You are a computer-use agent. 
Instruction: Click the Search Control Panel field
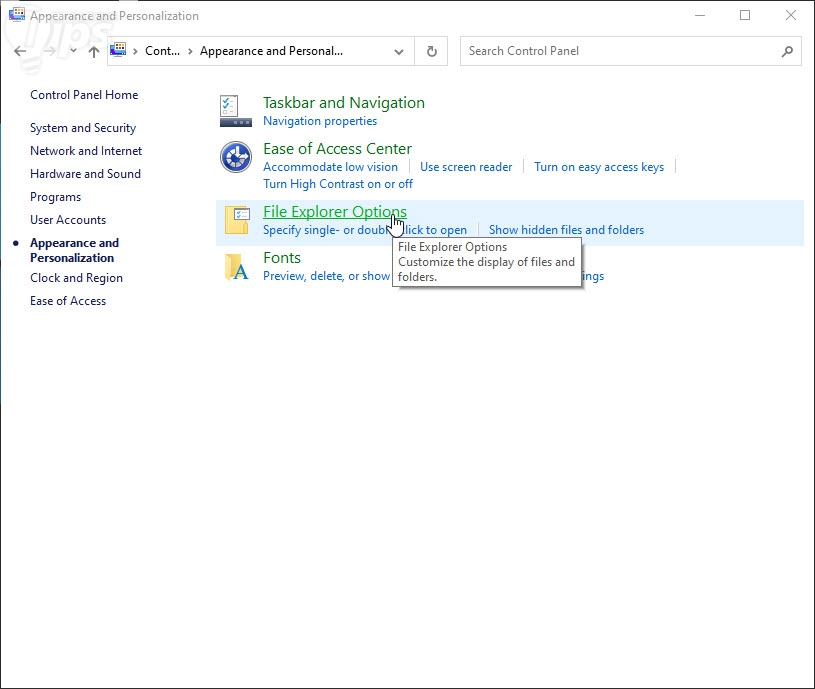pyautogui.click(x=620, y=51)
